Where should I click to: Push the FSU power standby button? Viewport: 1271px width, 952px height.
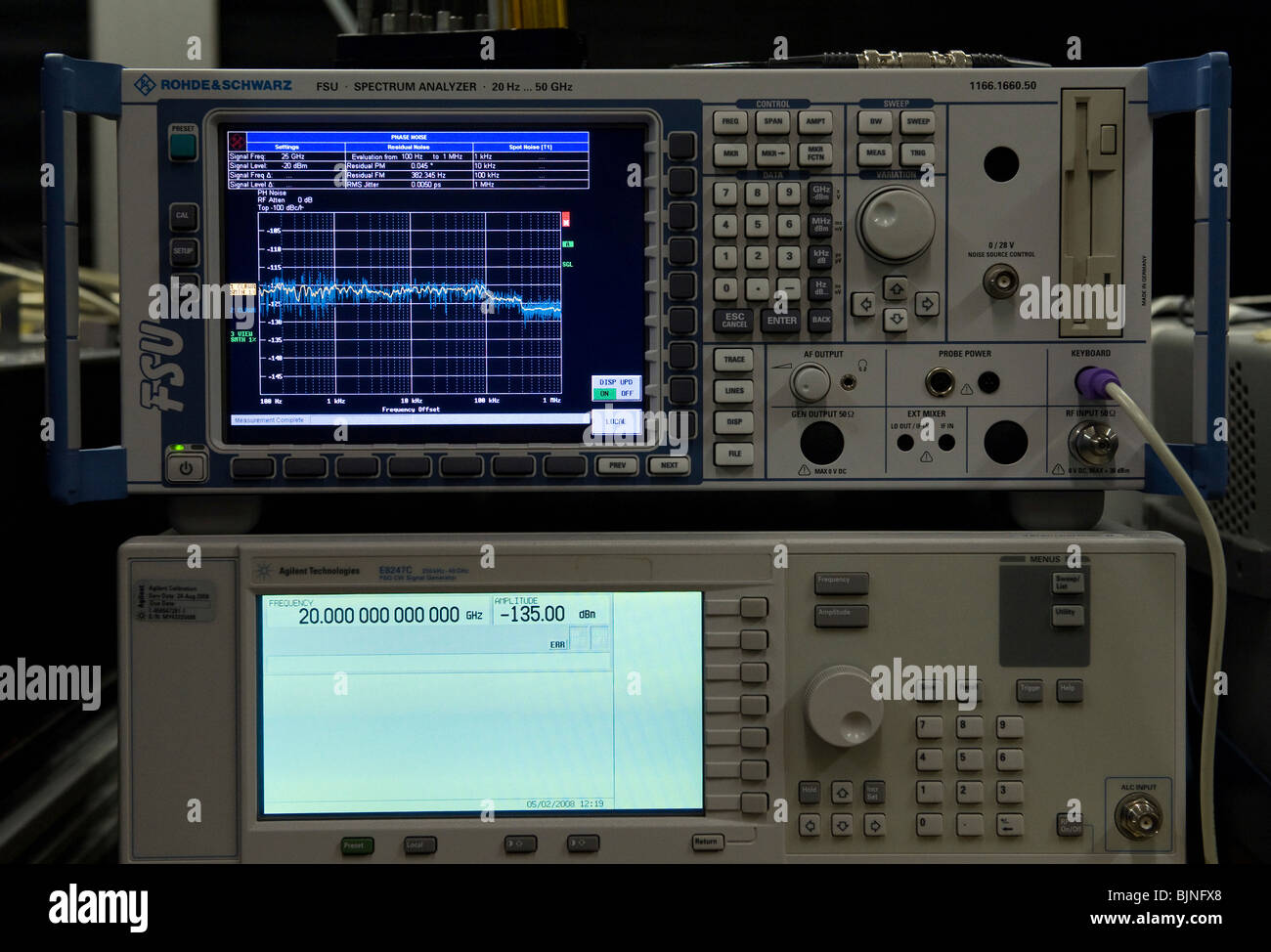click(x=185, y=468)
